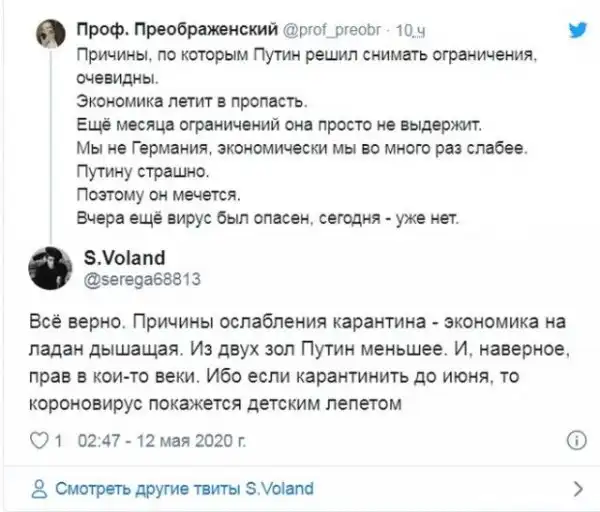Viewport: 600px width, 512px height.
Task: Open Проф. Преображенский's profile avatar
Action: click(45, 34)
